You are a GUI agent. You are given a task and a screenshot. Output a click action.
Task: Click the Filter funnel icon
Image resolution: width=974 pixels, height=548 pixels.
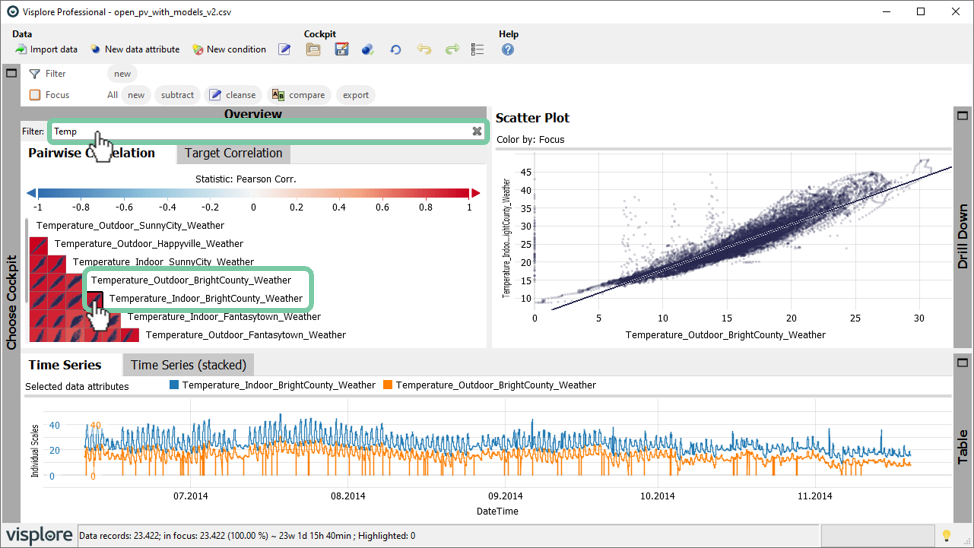point(35,73)
